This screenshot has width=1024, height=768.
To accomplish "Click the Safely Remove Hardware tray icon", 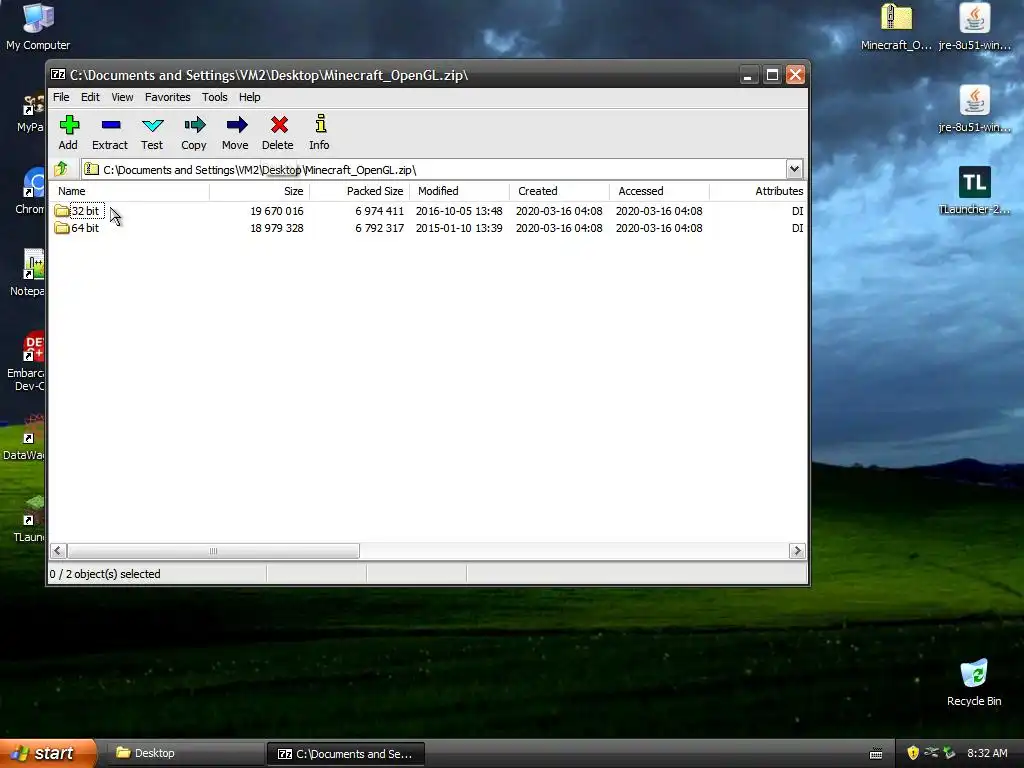I will pos(950,753).
